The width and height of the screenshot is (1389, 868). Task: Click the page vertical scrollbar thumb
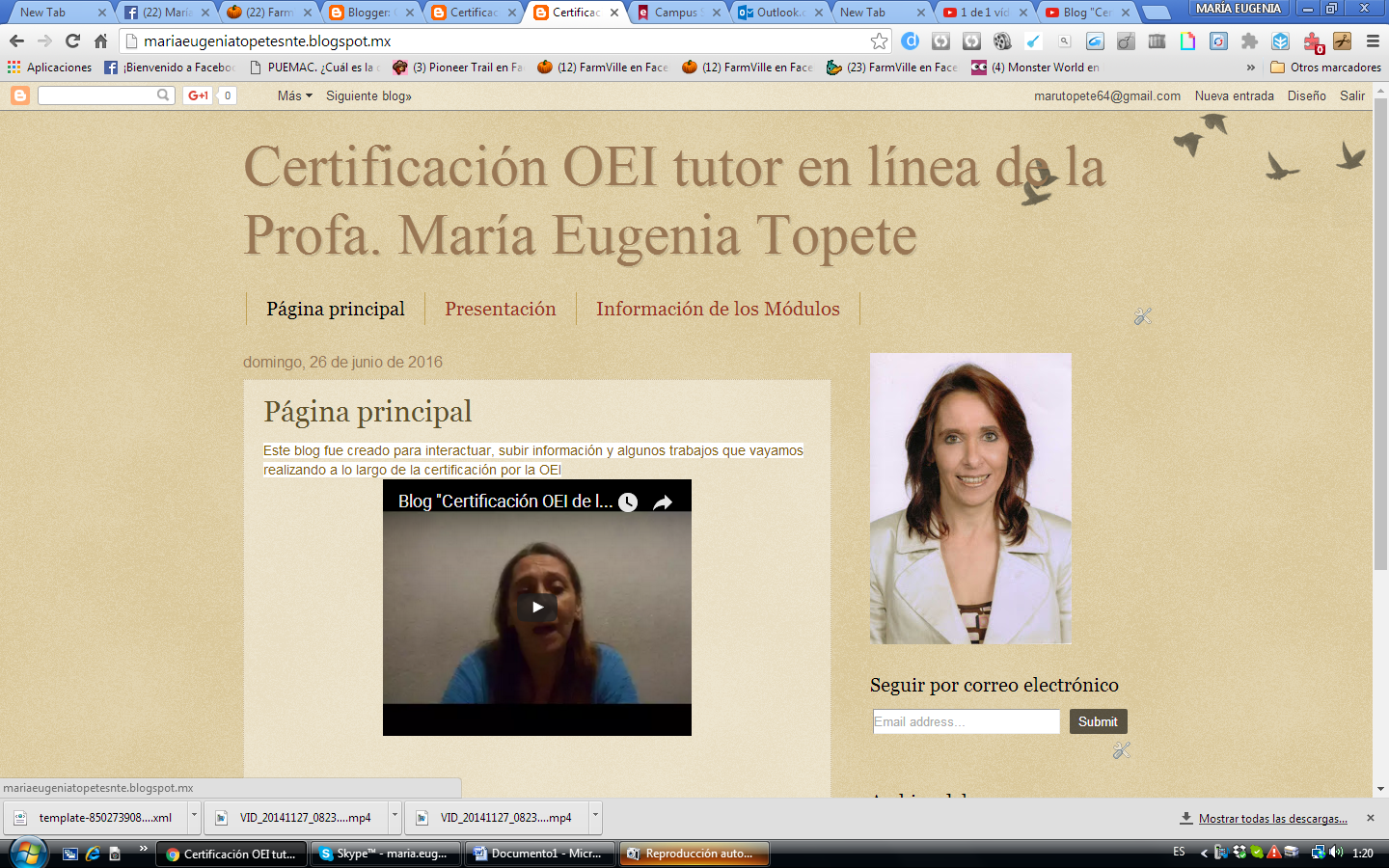[x=1380, y=333]
